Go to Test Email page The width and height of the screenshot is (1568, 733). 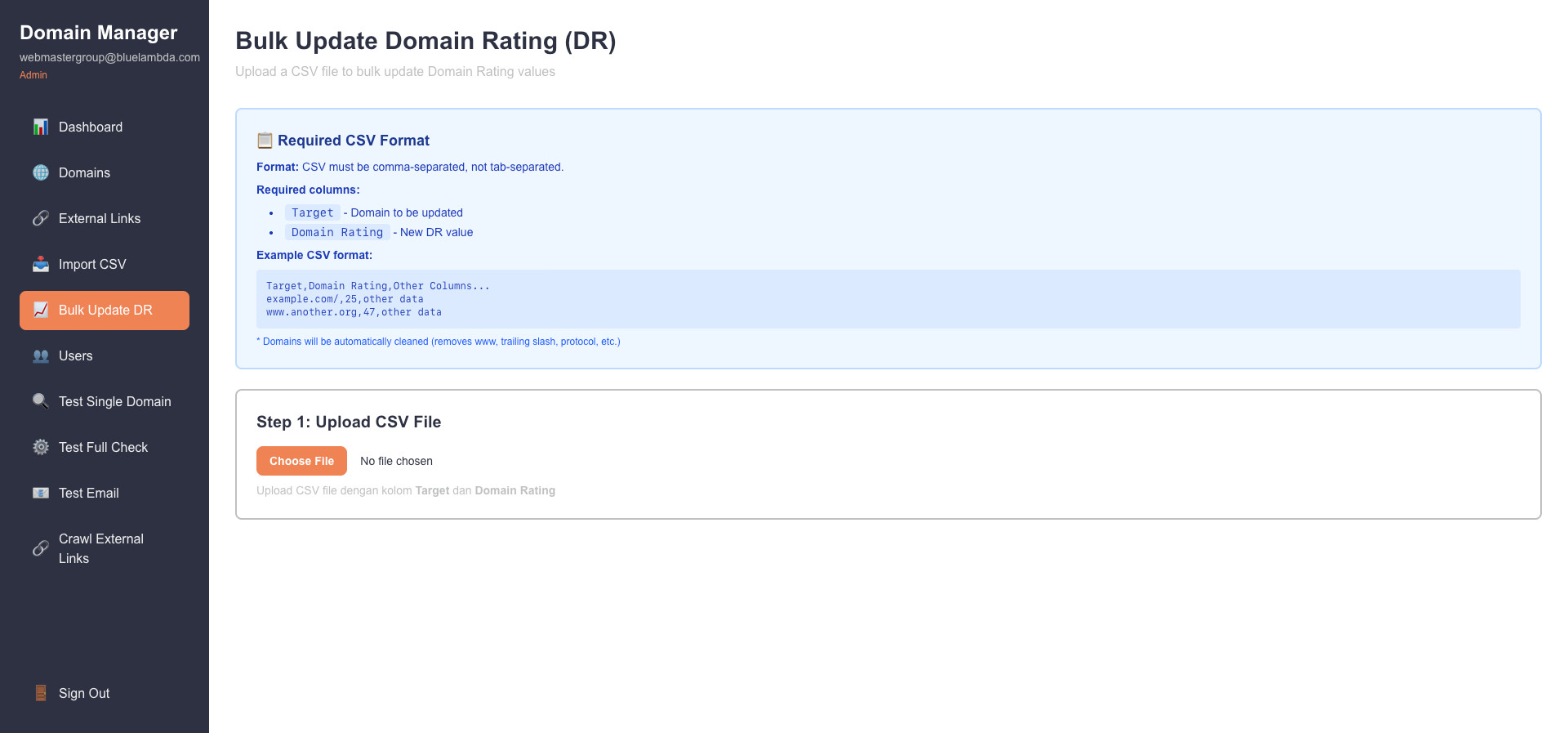tap(105, 493)
